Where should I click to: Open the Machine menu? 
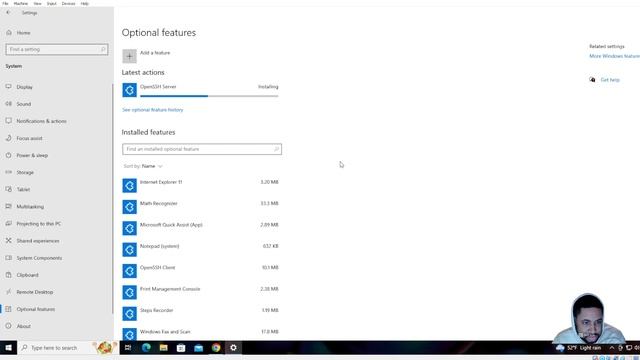tap(21, 3)
